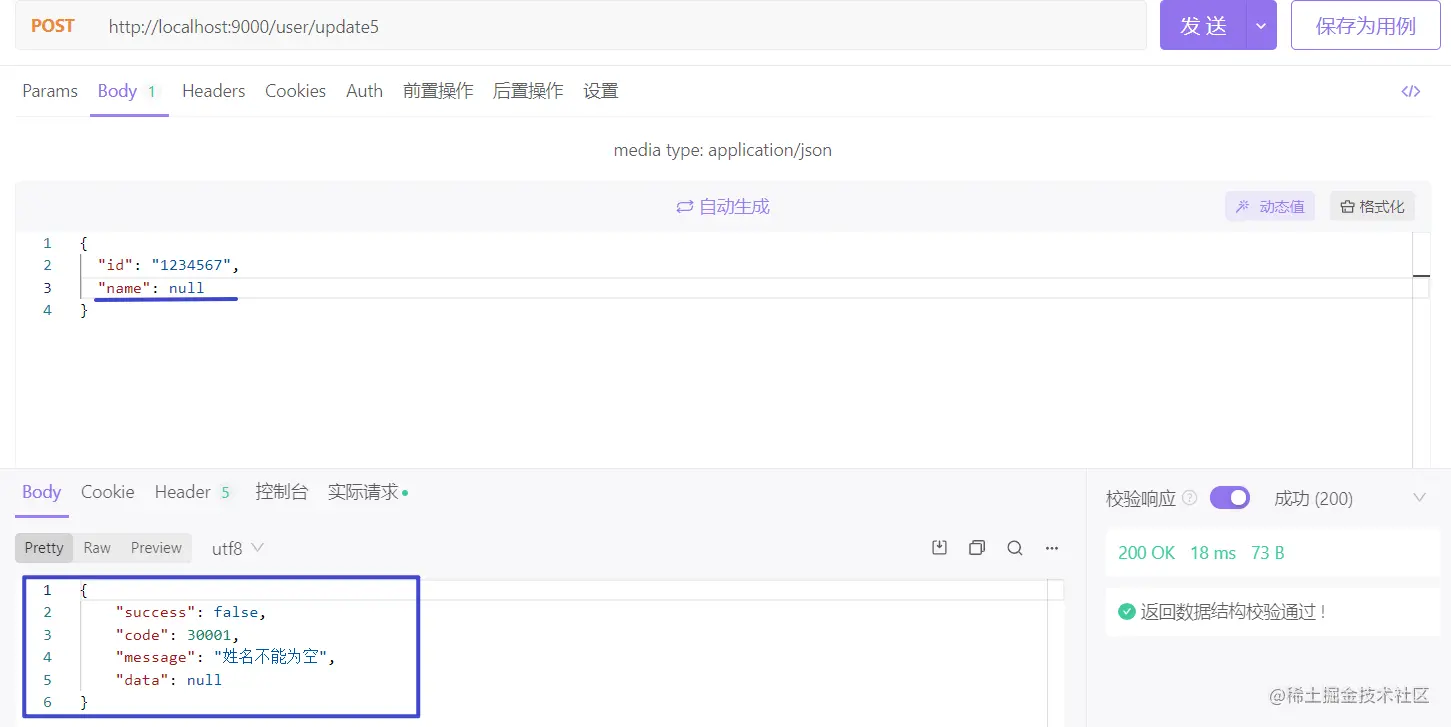Click the download response icon
Screen dimensions: 1451x727
click(939, 548)
